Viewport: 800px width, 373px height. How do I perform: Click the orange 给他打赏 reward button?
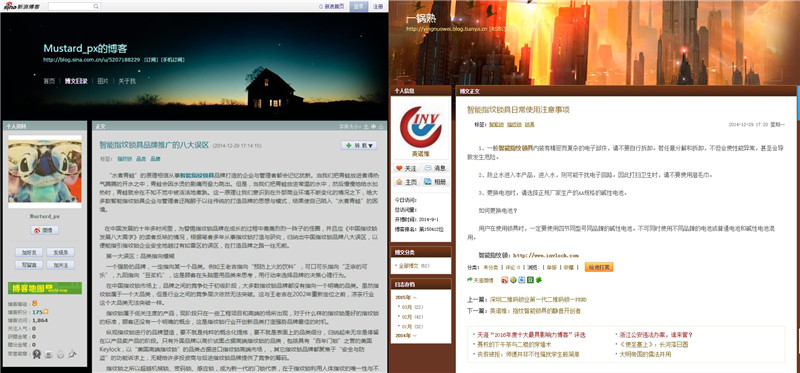pos(598,267)
